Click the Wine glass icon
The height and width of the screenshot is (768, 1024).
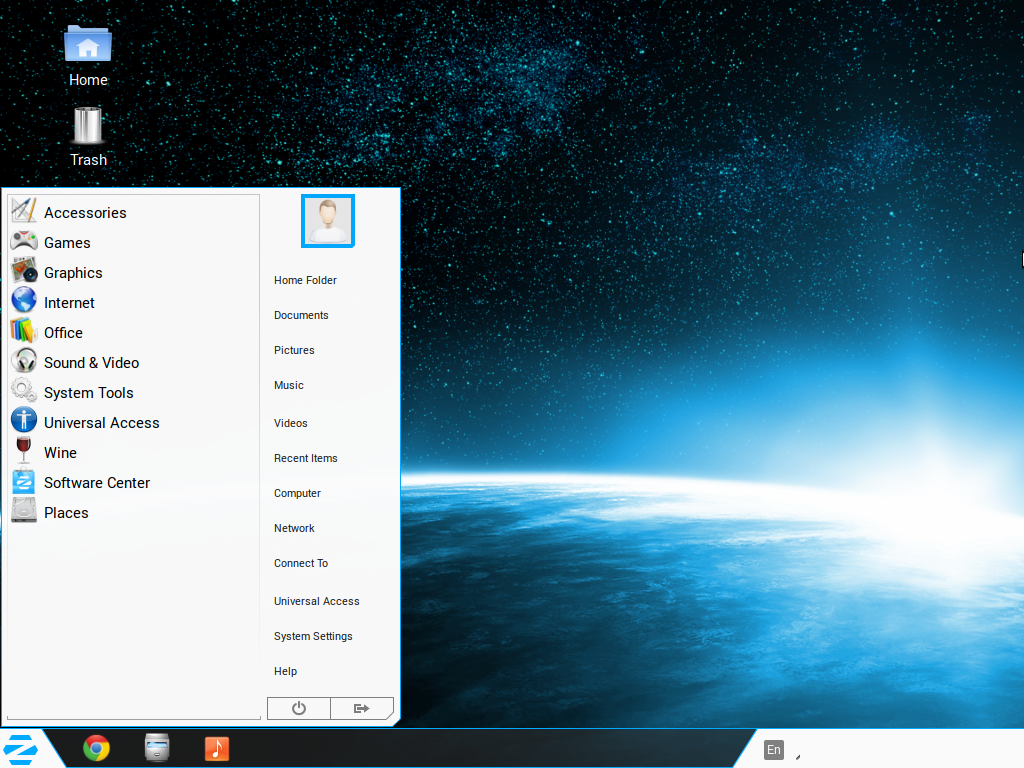point(24,451)
